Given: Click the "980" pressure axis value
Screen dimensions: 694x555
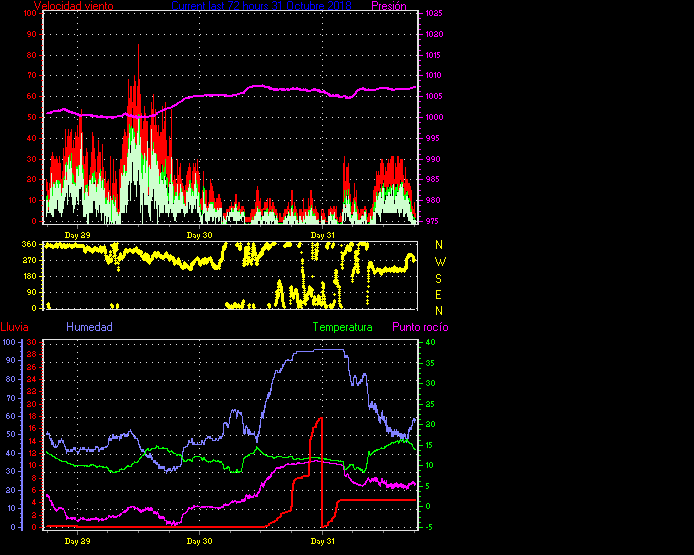Looking at the screenshot, I should point(433,200).
